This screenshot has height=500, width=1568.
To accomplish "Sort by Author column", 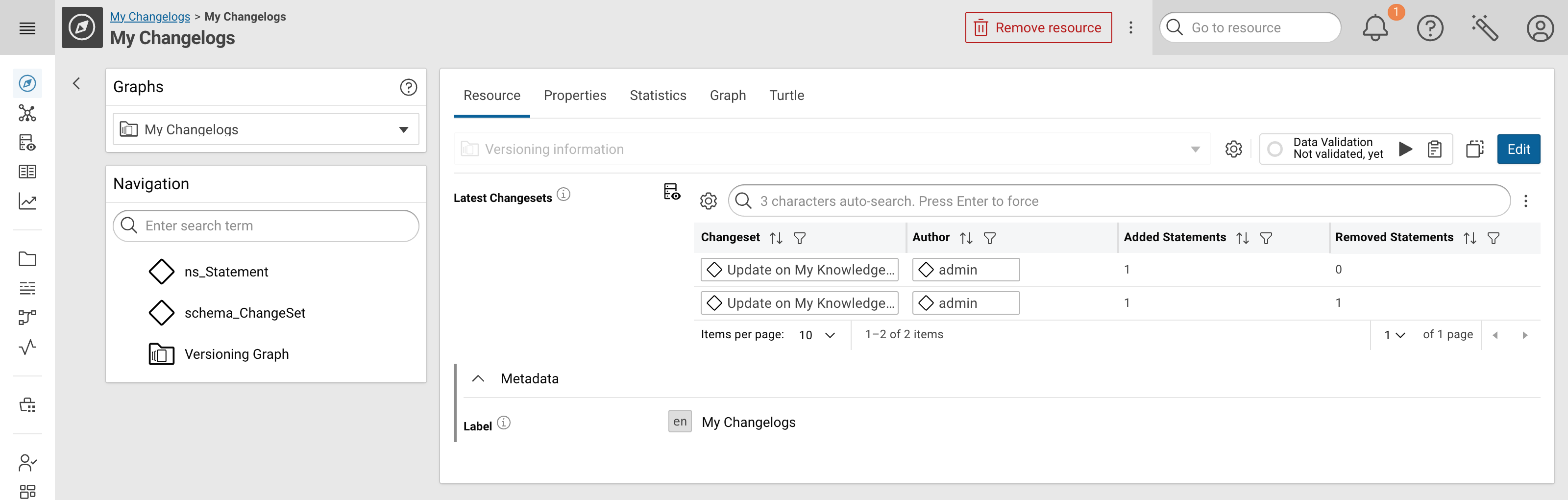I will pyautogui.click(x=966, y=238).
